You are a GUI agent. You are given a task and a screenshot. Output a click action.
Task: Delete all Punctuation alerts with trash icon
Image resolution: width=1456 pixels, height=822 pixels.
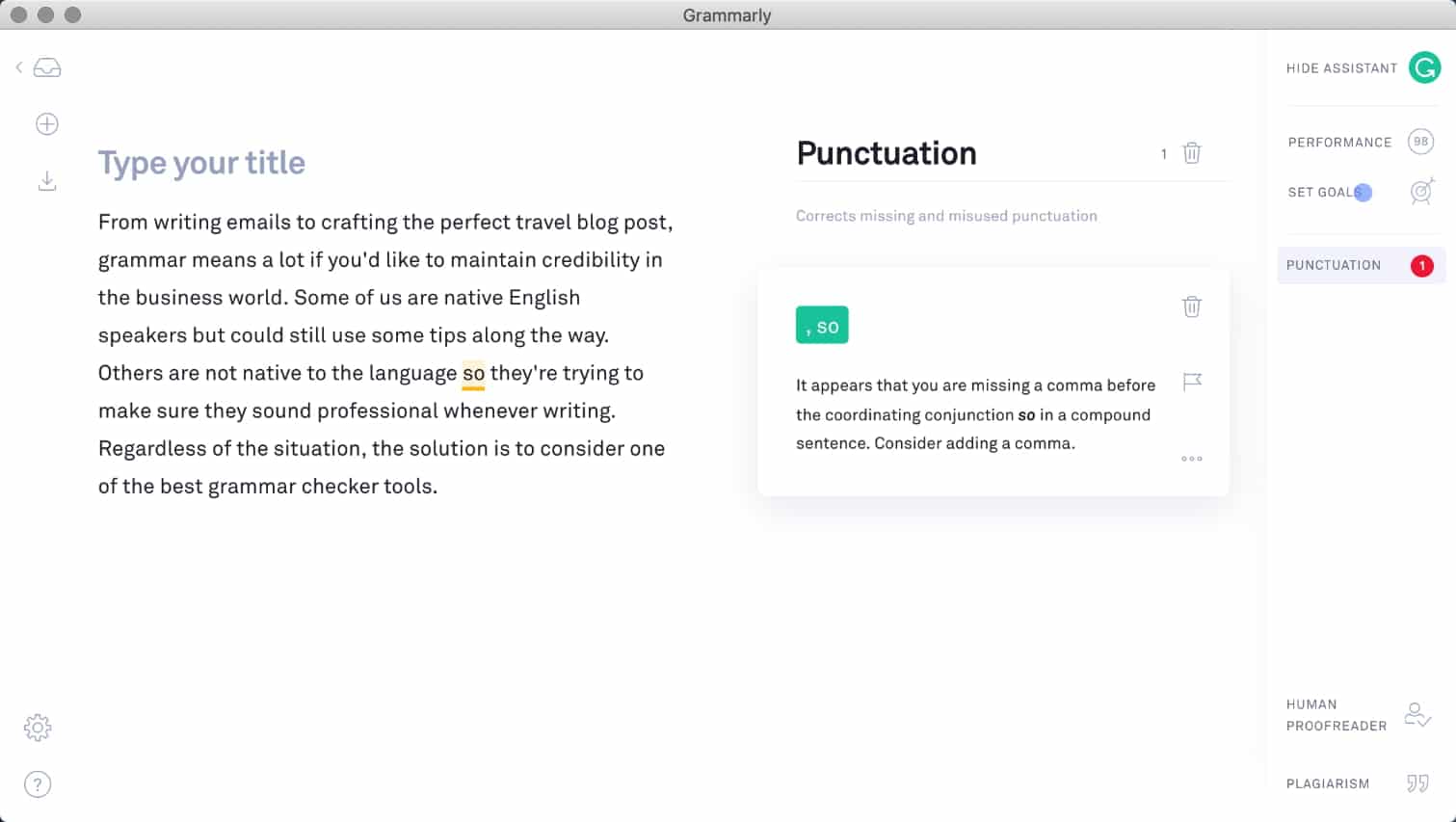click(x=1192, y=153)
